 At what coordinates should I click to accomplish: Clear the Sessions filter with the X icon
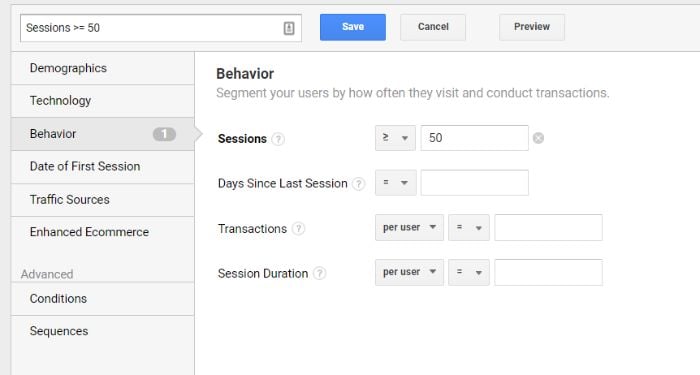tap(538, 138)
